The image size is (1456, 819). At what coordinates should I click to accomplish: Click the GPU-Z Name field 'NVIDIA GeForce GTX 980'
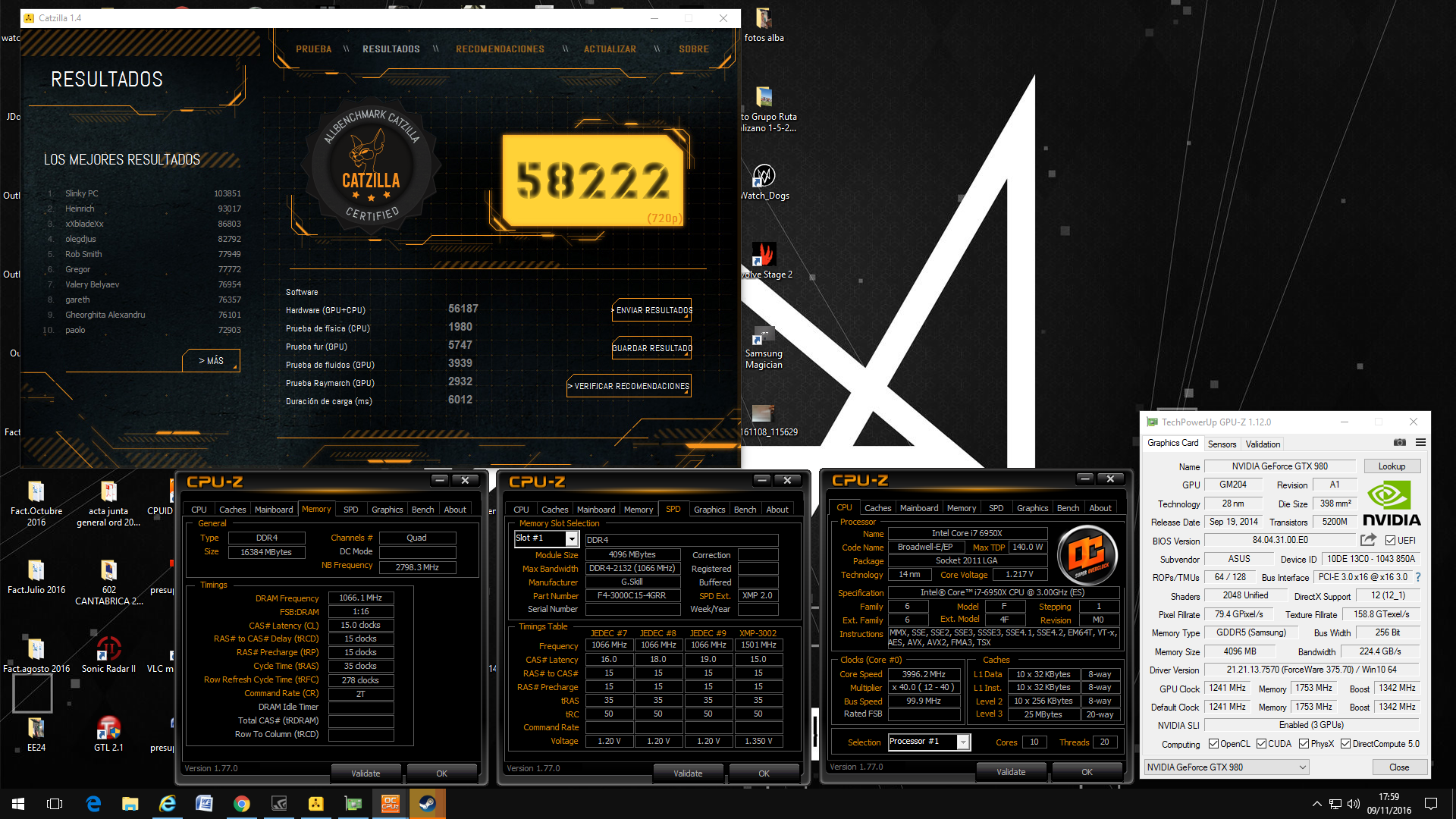(1279, 466)
